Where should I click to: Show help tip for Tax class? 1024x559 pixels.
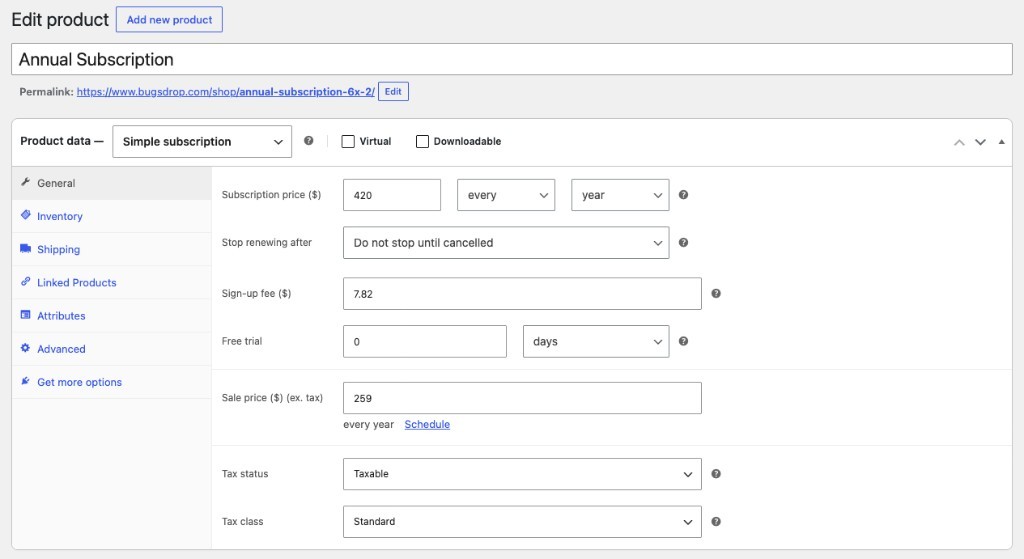(716, 521)
